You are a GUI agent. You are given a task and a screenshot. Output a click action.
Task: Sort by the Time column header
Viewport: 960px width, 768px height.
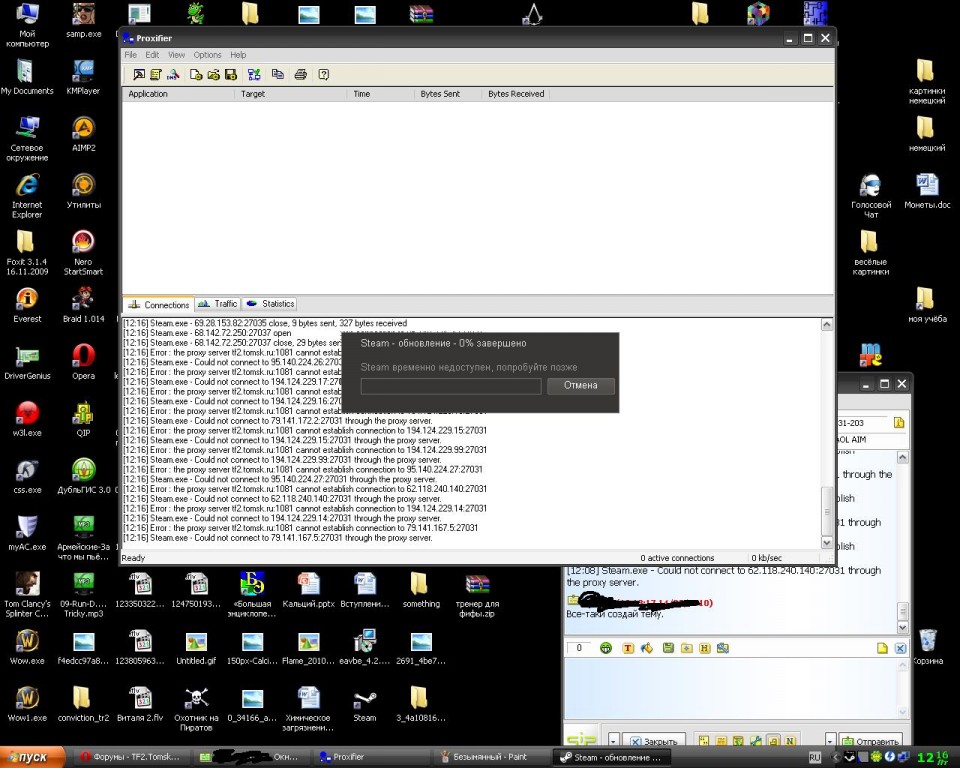tap(380, 94)
